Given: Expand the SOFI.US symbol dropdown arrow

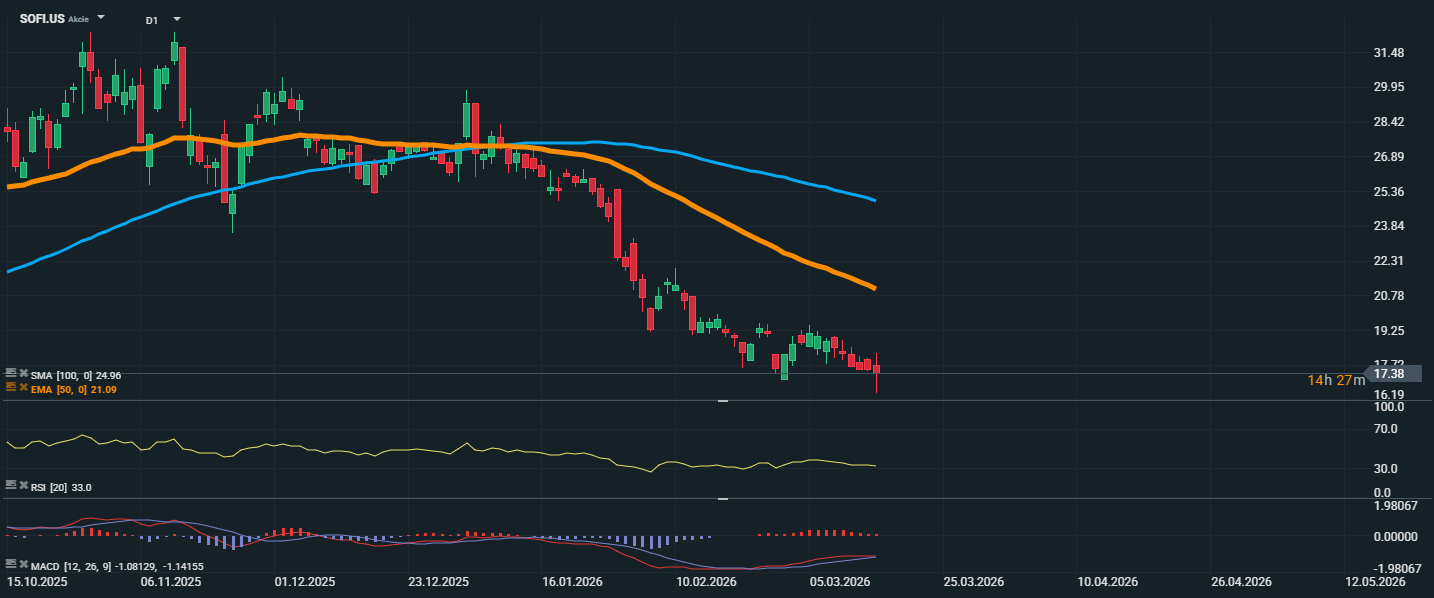Looking at the screenshot, I should click(x=101, y=18).
